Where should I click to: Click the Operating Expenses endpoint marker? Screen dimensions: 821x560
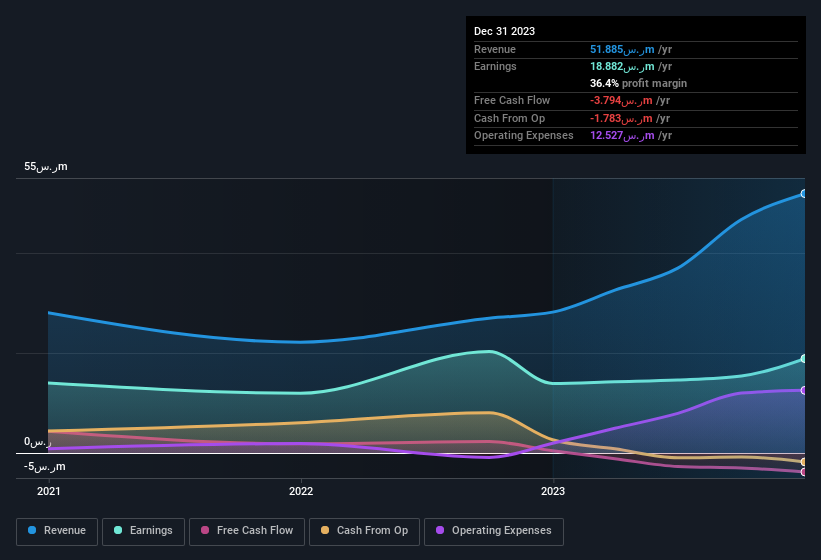[804, 390]
